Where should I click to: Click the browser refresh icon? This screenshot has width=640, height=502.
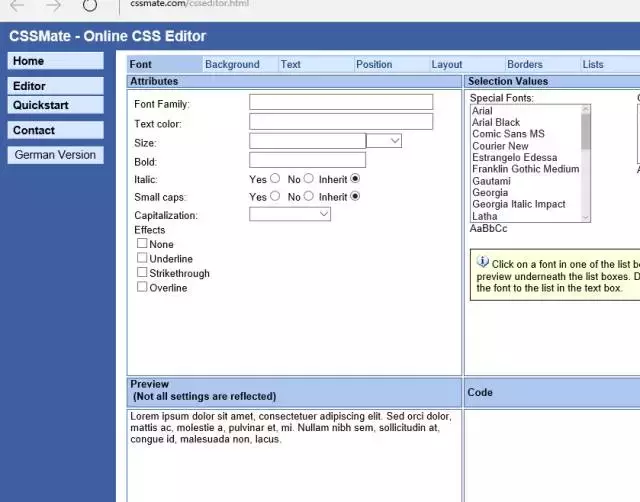90,5
